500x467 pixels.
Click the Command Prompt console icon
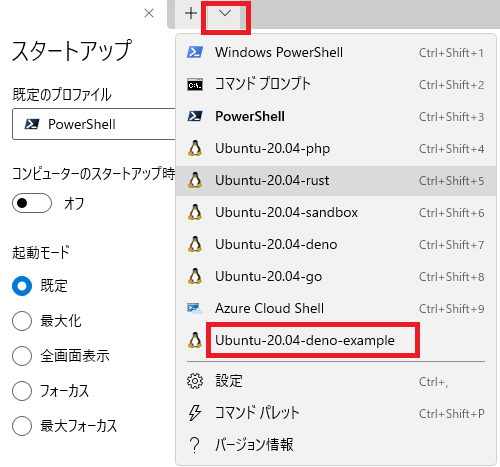(x=195, y=84)
